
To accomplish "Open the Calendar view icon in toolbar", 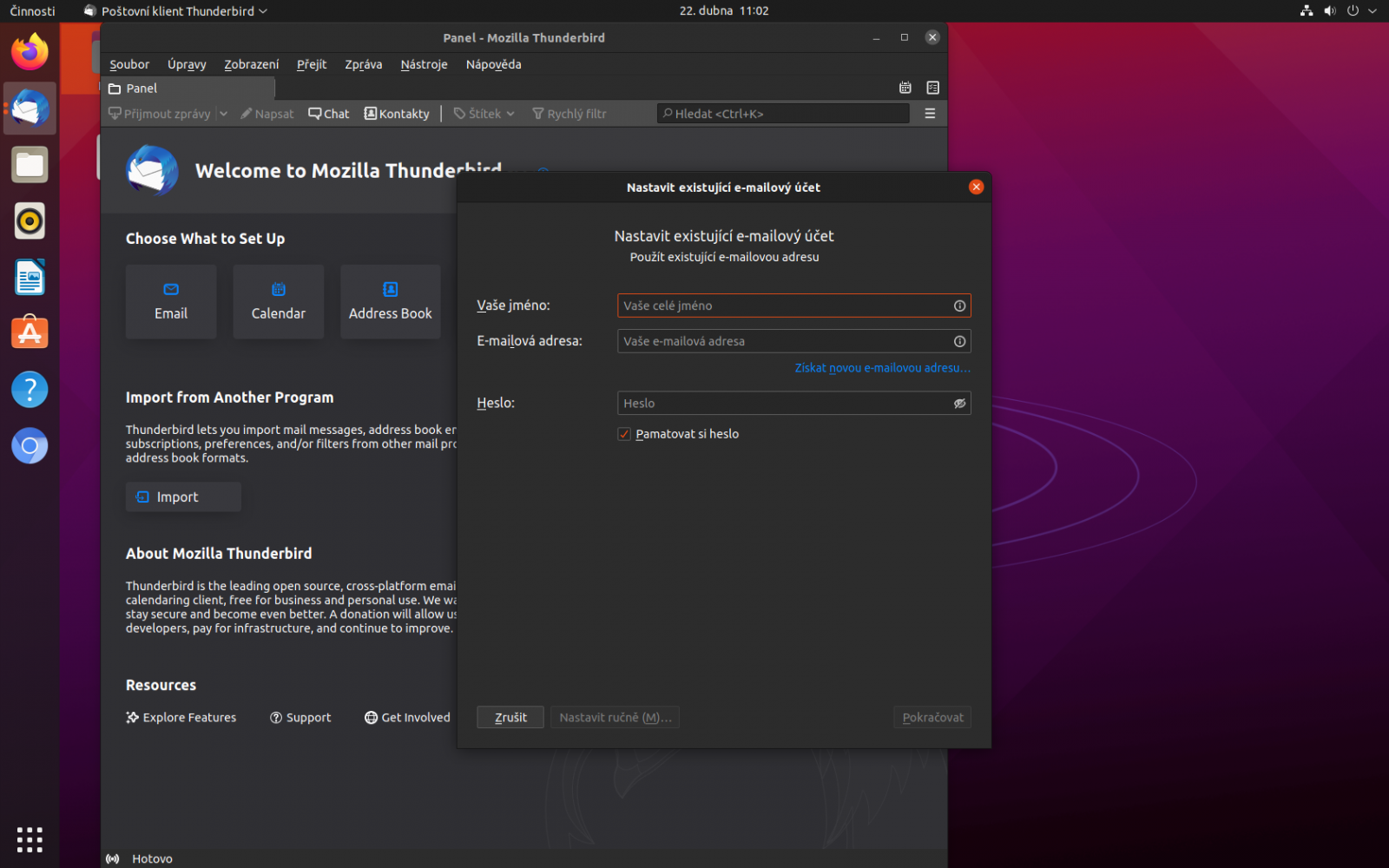I will pyautogui.click(x=905, y=88).
